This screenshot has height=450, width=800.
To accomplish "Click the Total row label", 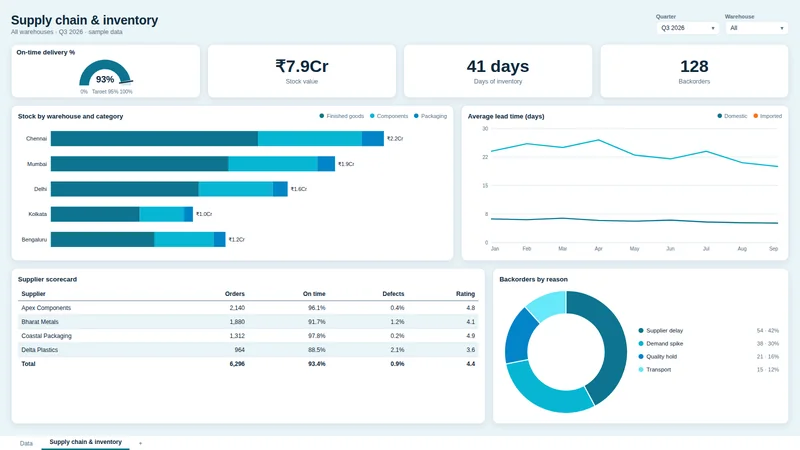I will [28, 364].
